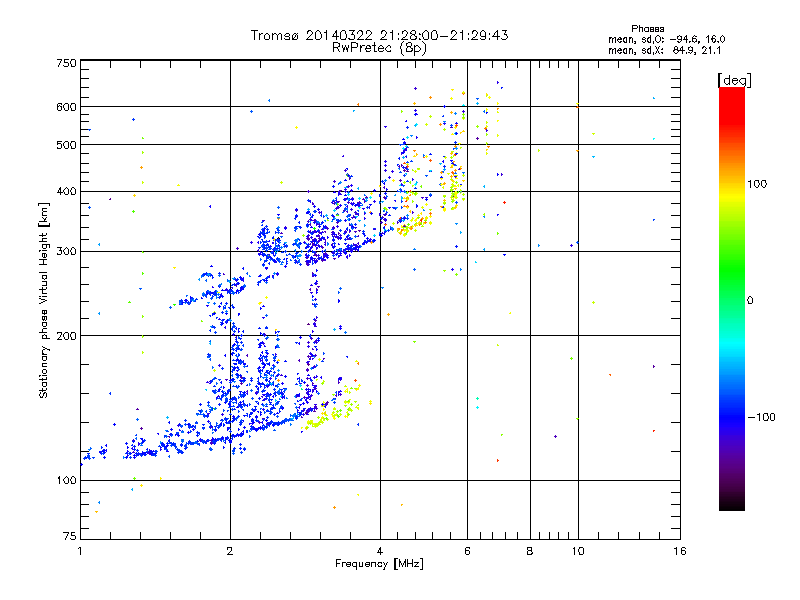The height and width of the screenshot is (600, 800).
Task: Click the y-axis tick label "300"
Action: point(67,252)
